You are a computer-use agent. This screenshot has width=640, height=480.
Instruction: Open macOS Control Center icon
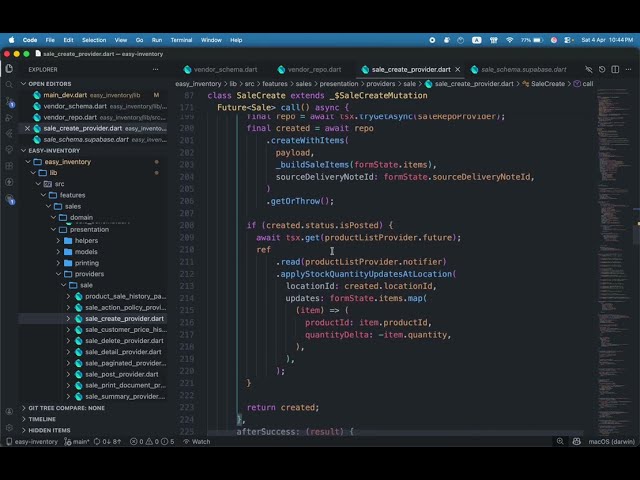(x=569, y=40)
